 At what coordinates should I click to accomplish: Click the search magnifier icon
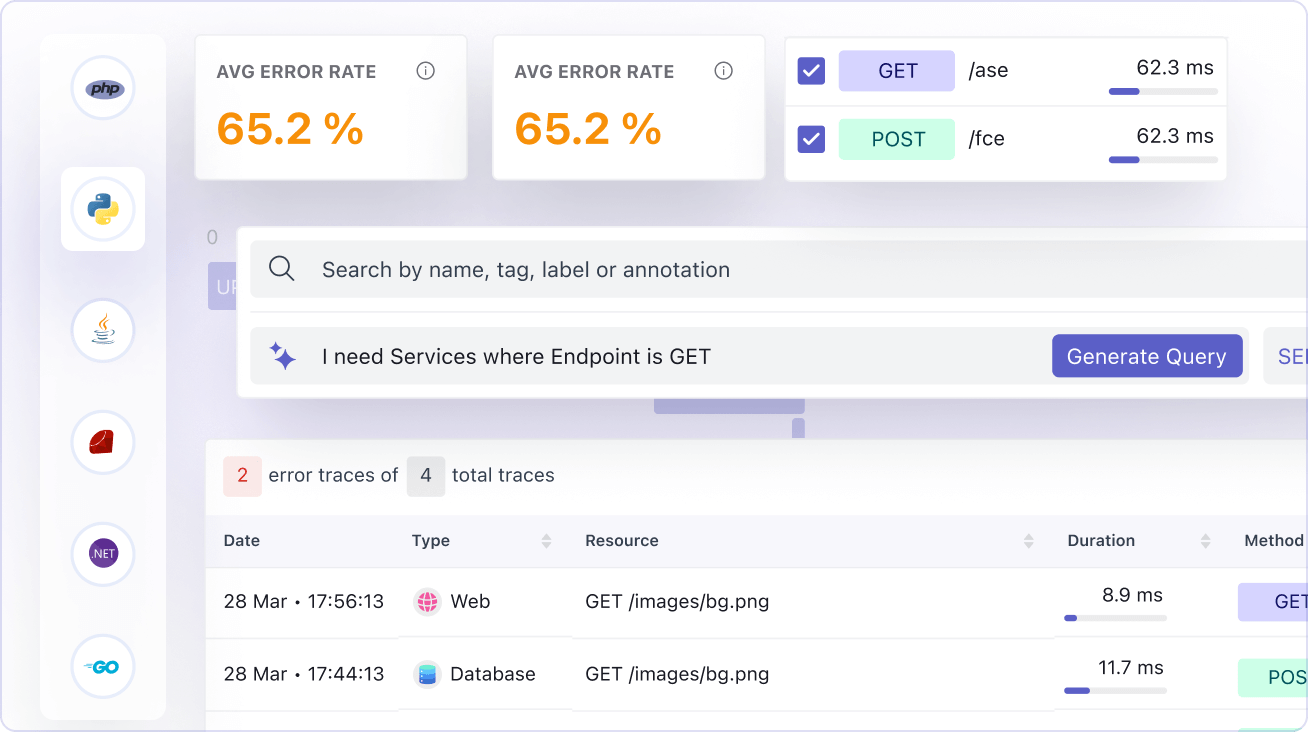click(281, 268)
